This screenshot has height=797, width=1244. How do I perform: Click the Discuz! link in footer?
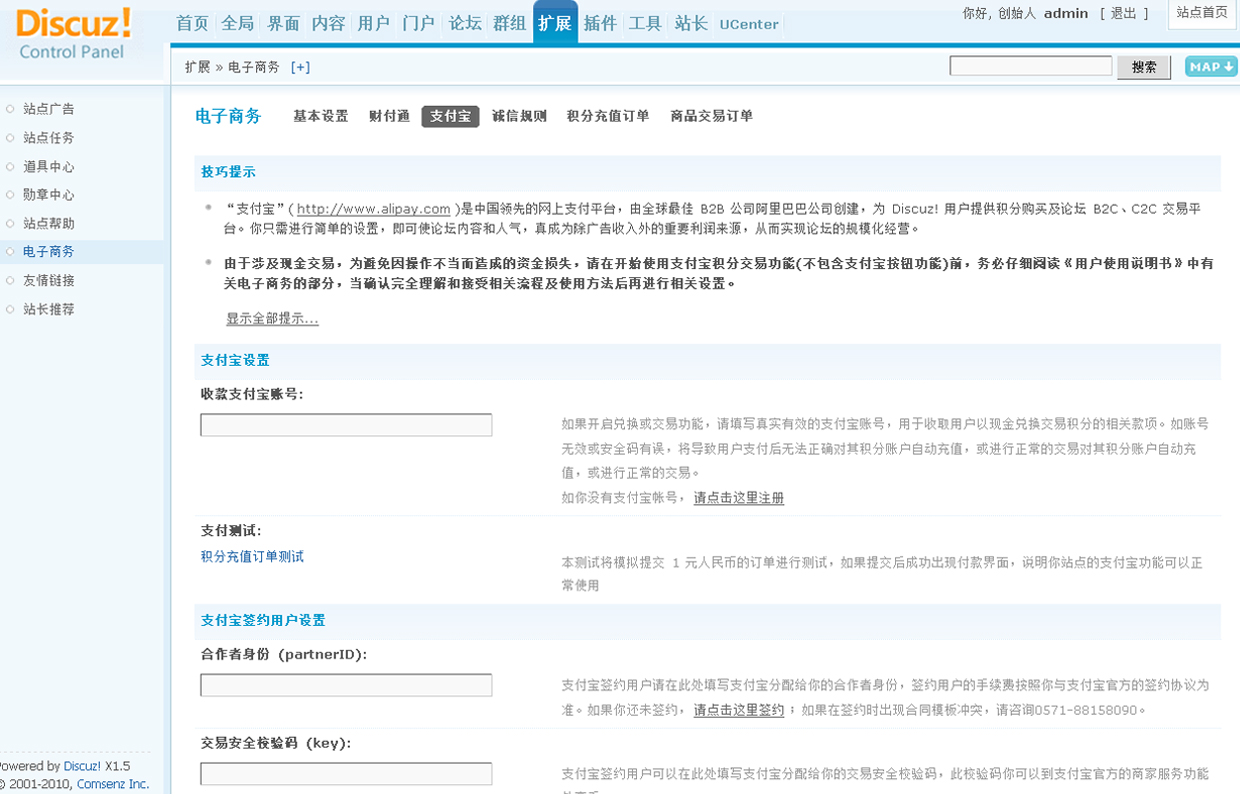[x=82, y=767]
